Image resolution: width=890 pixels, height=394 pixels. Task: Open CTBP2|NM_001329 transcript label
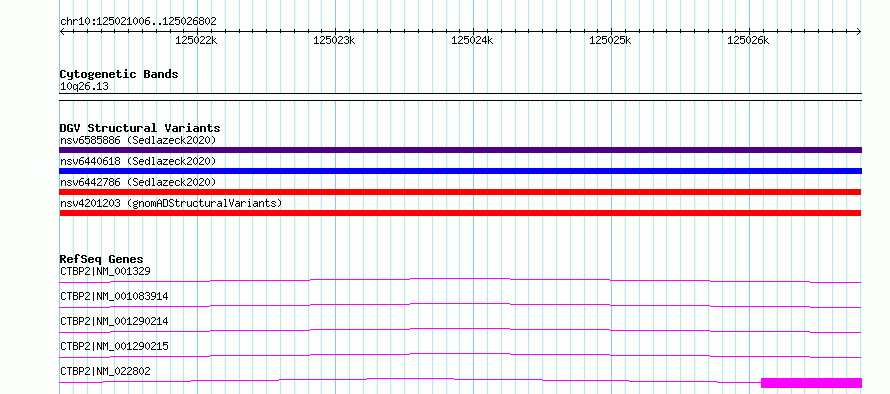tap(105, 271)
